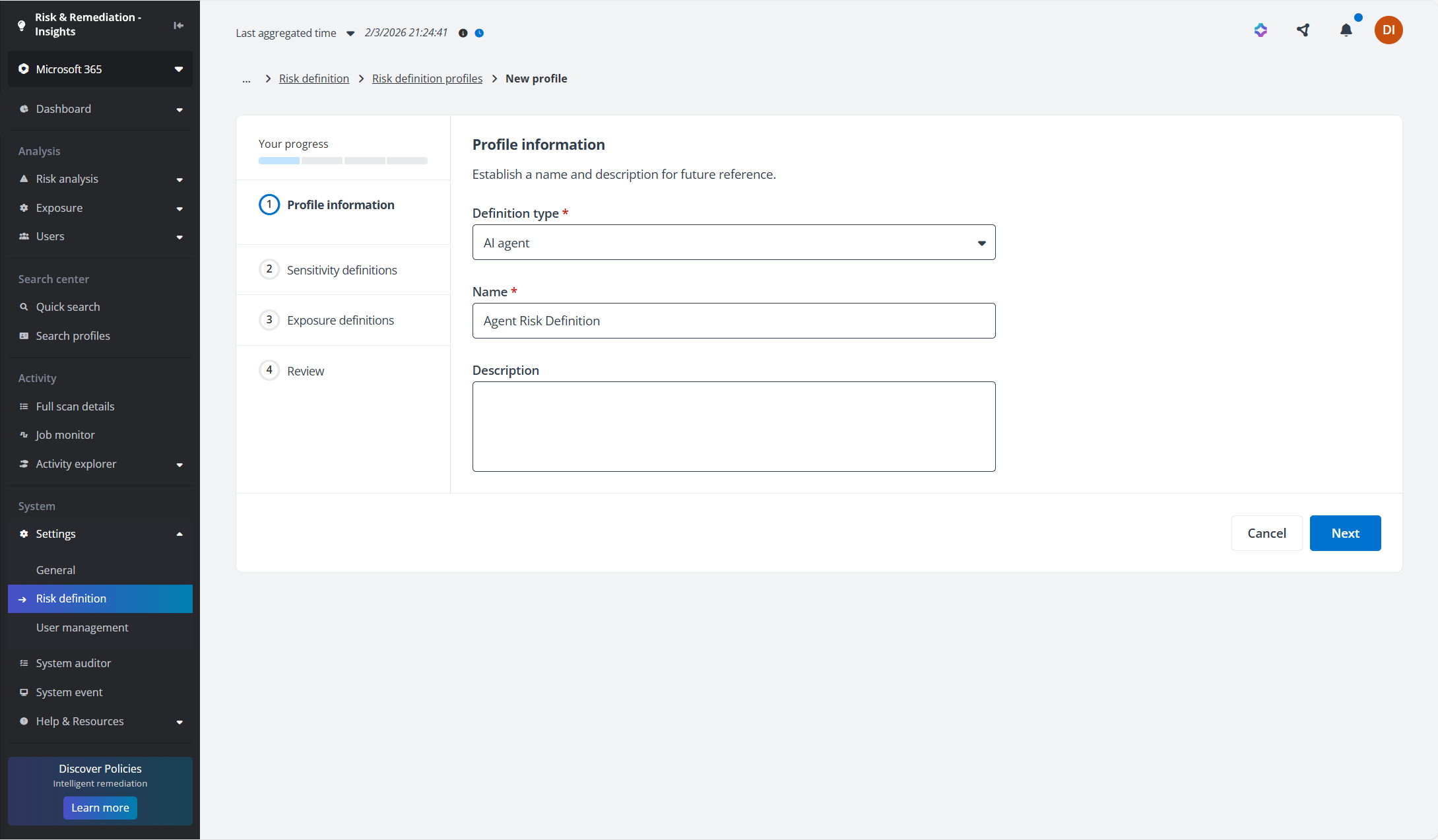Collapse the sidebar with the arrow icon

click(x=178, y=25)
